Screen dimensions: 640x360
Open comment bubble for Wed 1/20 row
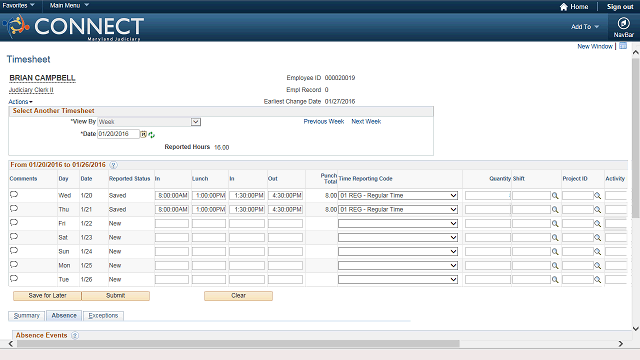click(14, 194)
